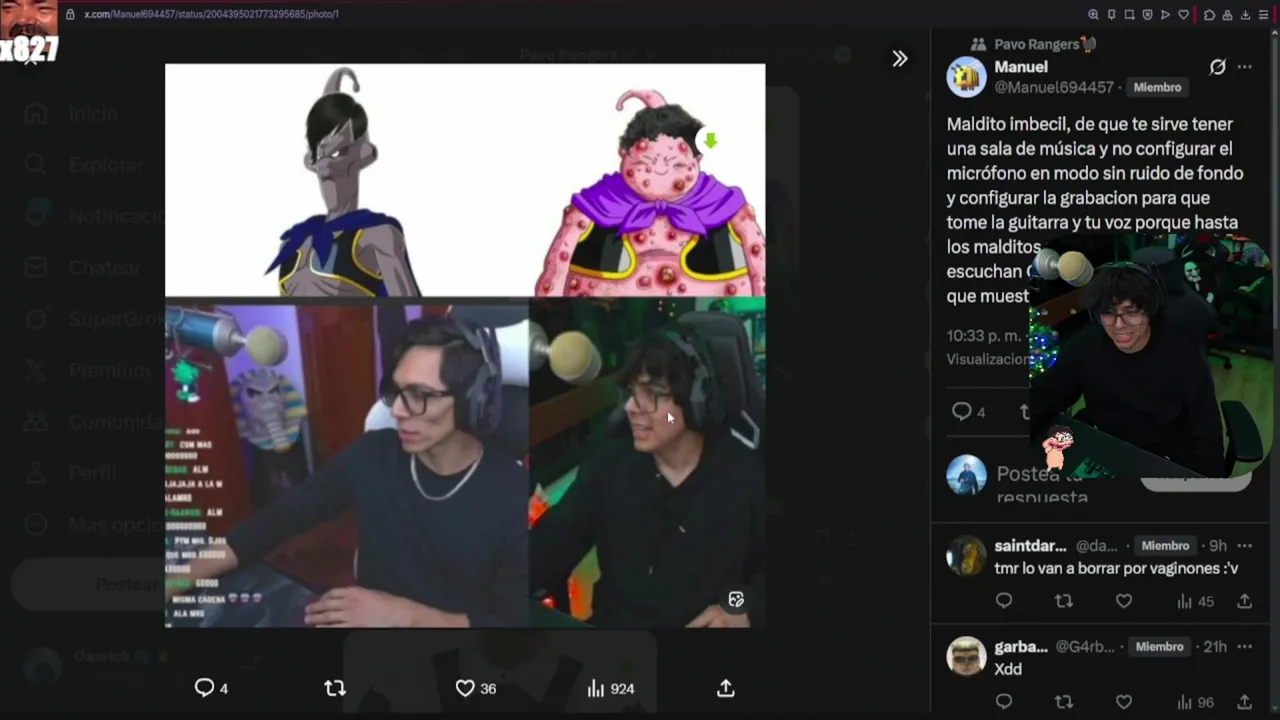Viewport: 1280px width, 720px height.
Task: Open more options on saintdar's comment
Action: pyautogui.click(x=1244, y=546)
